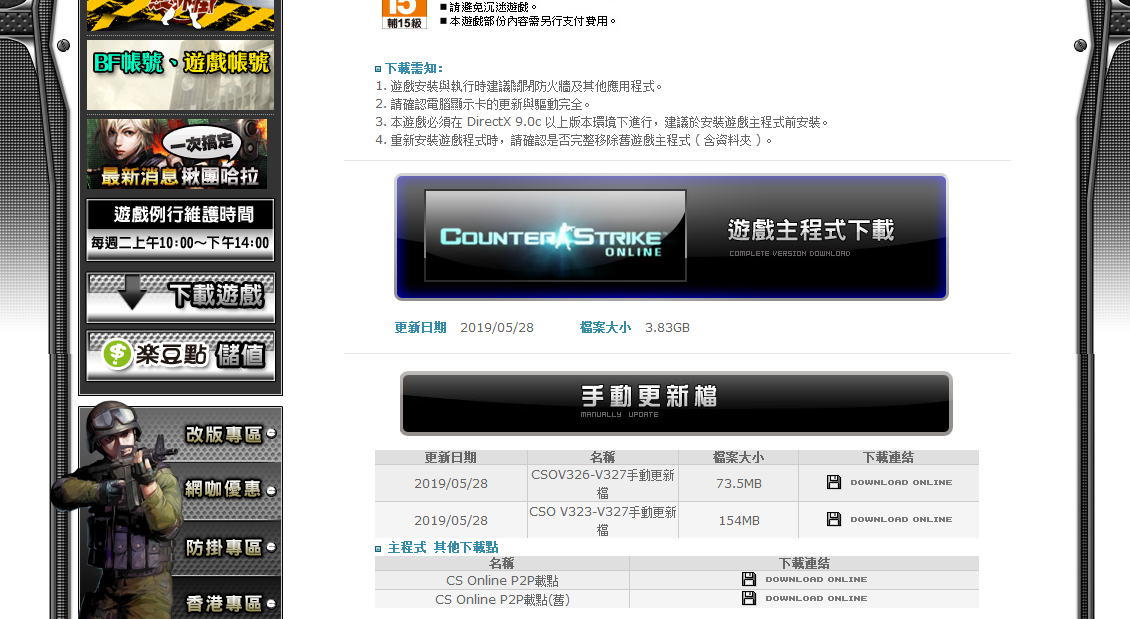This screenshot has width=1130, height=619.
Task: Click the CSOV326-V327手動更新檔 name cell
Action: (602, 484)
